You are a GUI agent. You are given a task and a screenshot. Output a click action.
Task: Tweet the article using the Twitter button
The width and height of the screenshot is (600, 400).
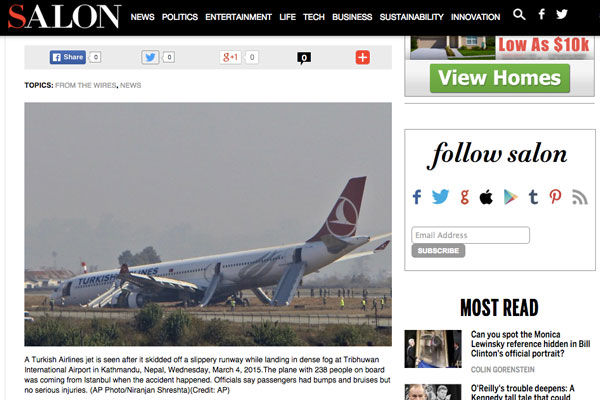pos(150,57)
